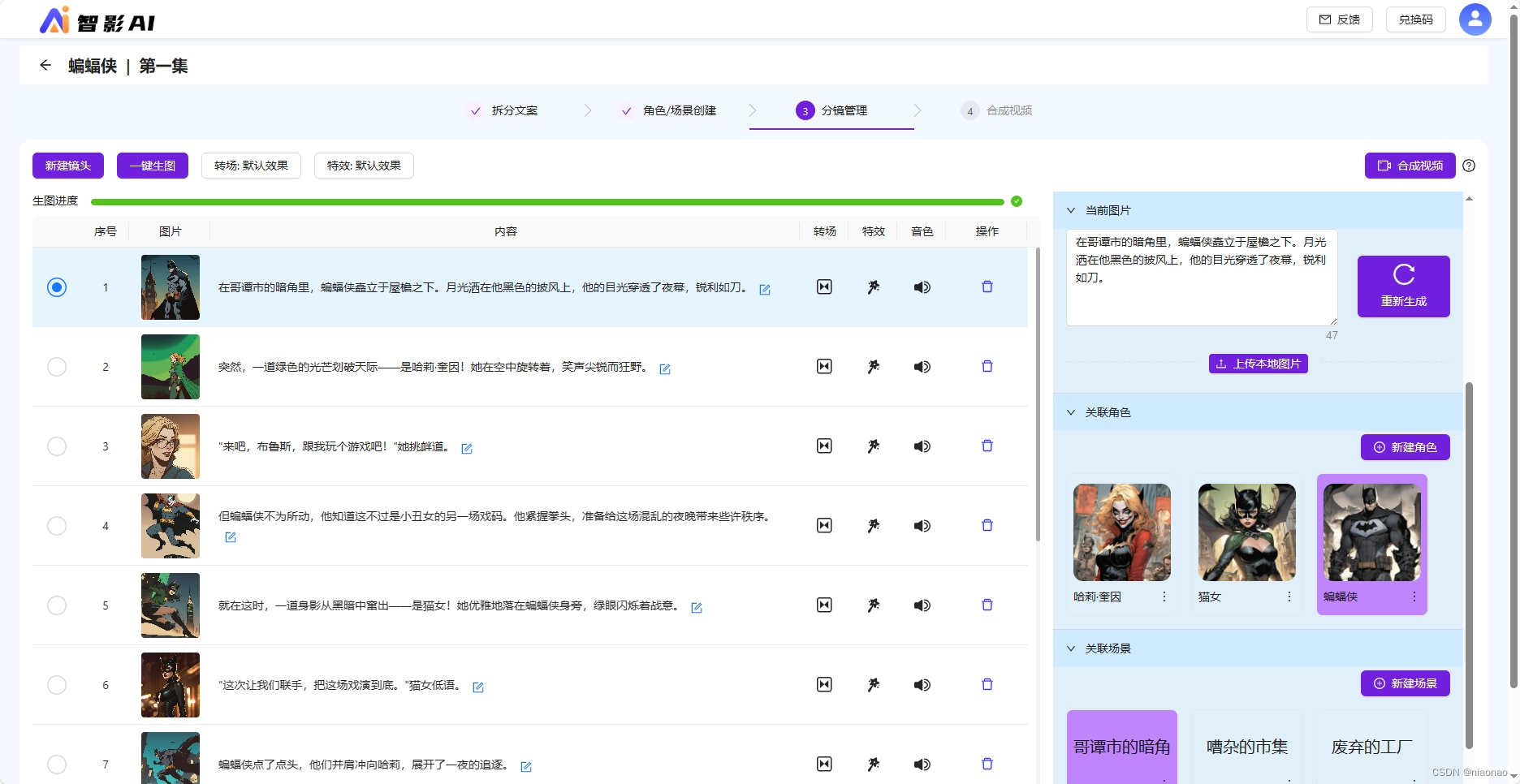The width and height of the screenshot is (1520, 784).
Task: Edit the text of shot 3 dialogue
Action: pyautogui.click(x=467, y=449)
